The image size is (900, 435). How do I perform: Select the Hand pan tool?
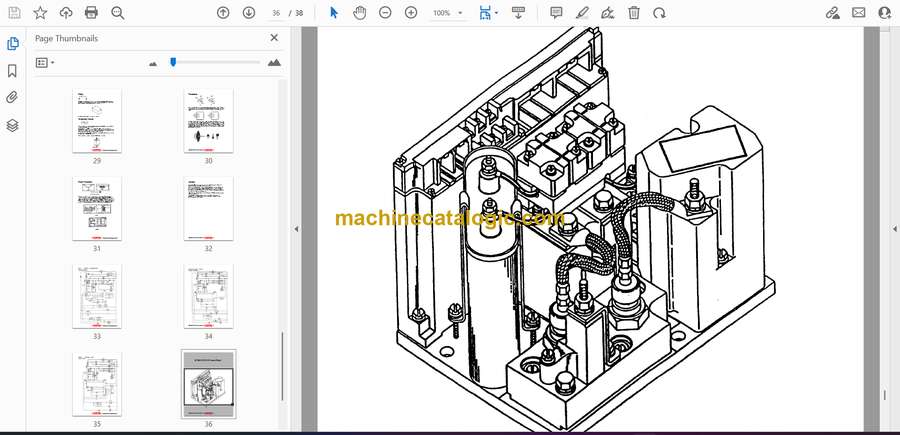pyautogui.click(x=360, y=13)
